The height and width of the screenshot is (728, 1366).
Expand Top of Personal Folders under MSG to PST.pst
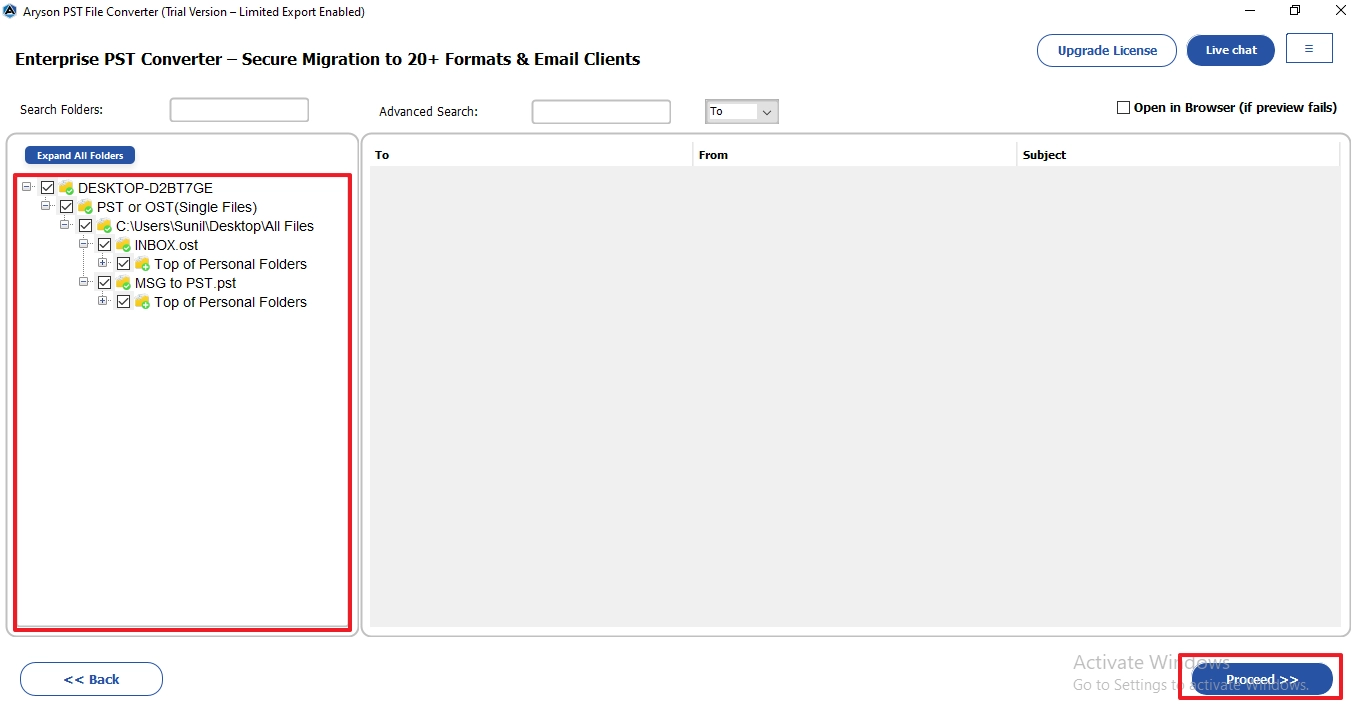(103, 301)
